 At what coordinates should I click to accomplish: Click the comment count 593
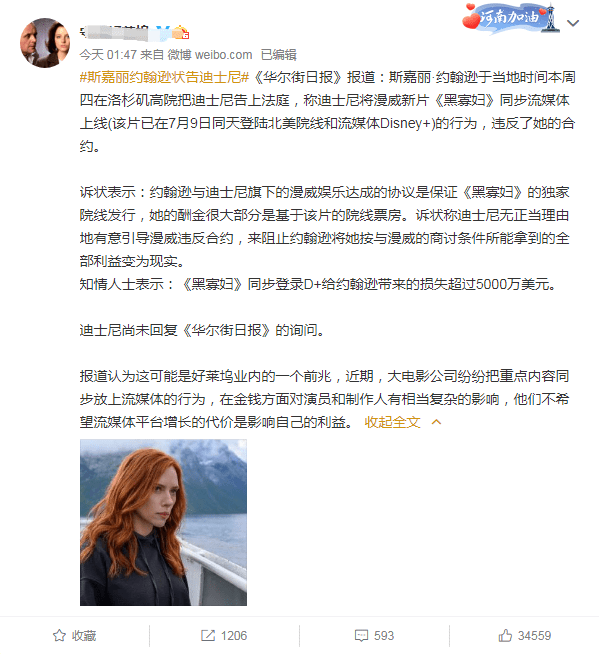[384, 636]
